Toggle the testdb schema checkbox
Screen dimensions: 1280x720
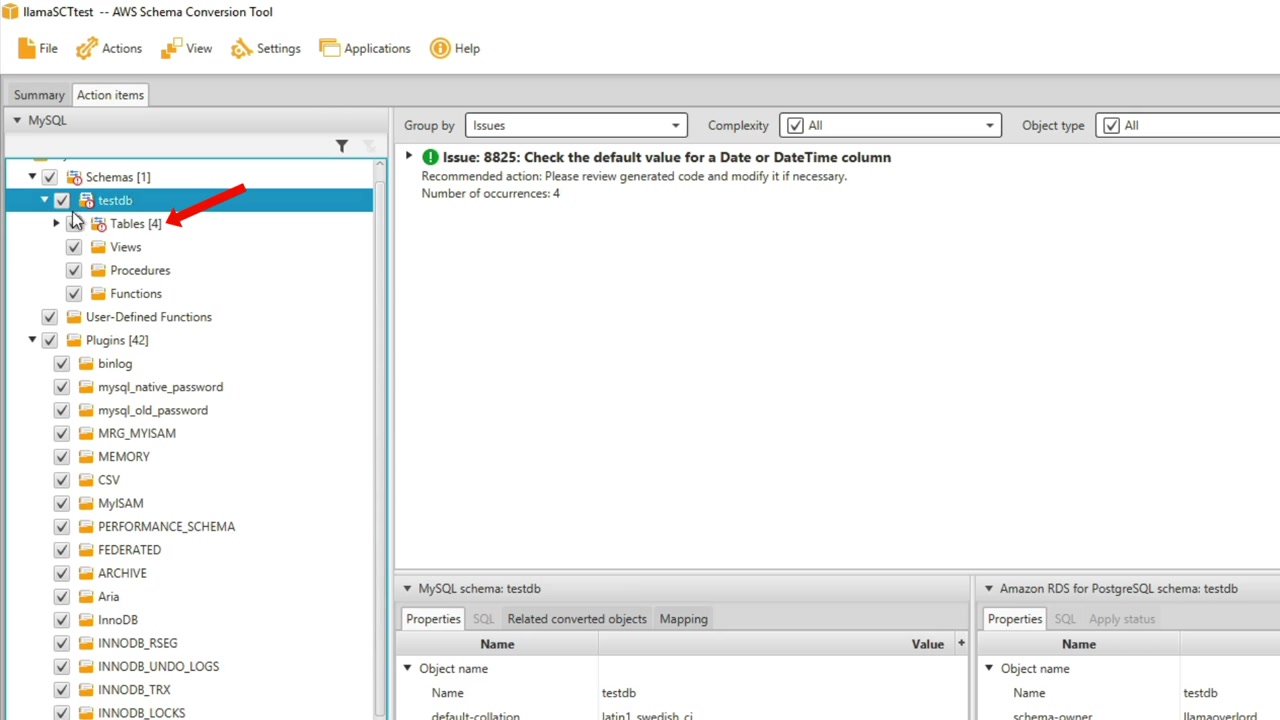point(62,200)
